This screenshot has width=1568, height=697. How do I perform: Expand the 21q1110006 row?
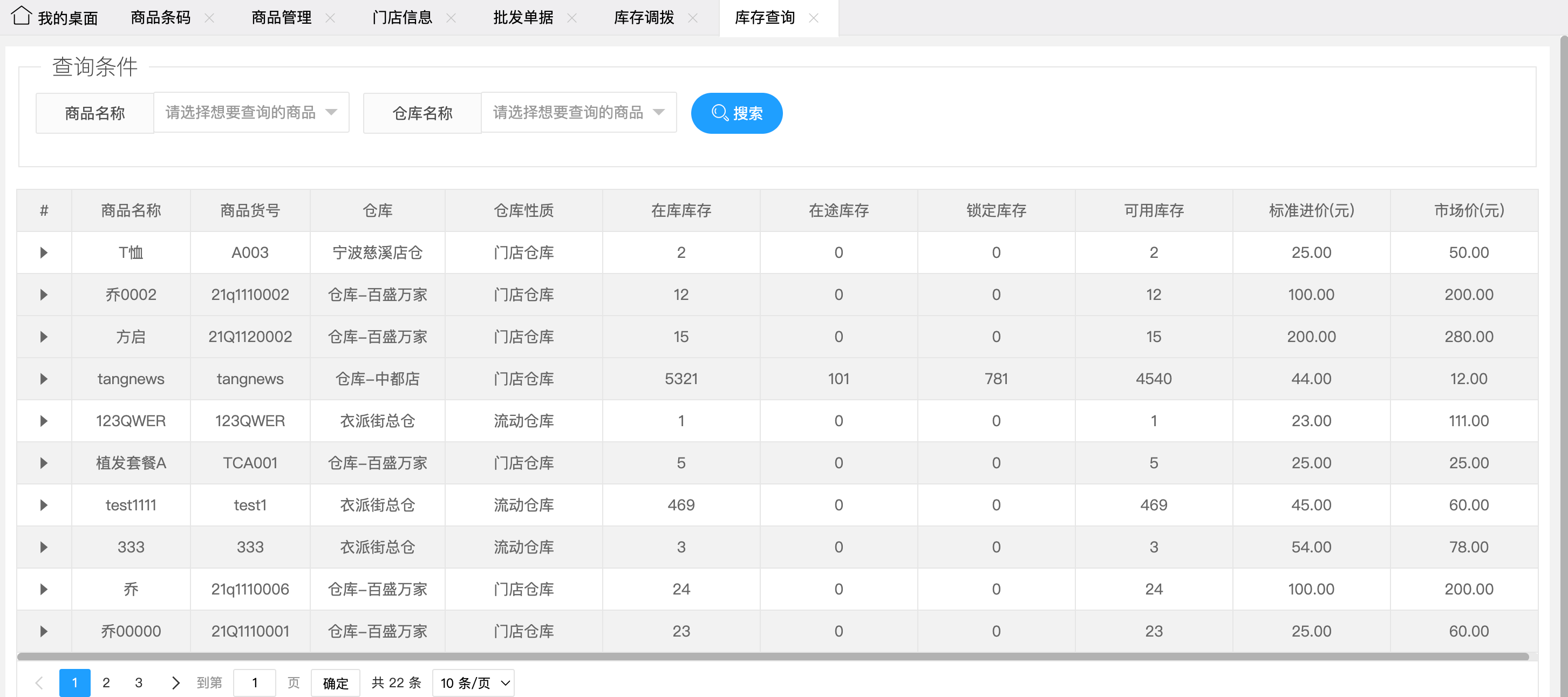(44, 589)
